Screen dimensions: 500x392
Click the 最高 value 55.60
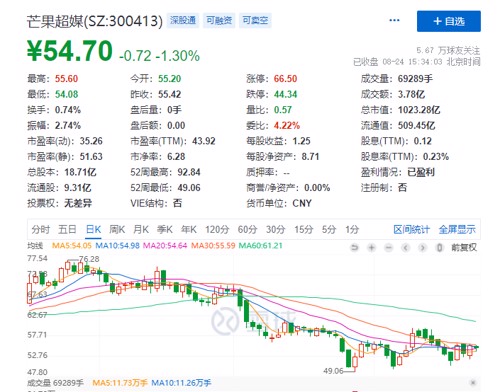click(66, 79)
